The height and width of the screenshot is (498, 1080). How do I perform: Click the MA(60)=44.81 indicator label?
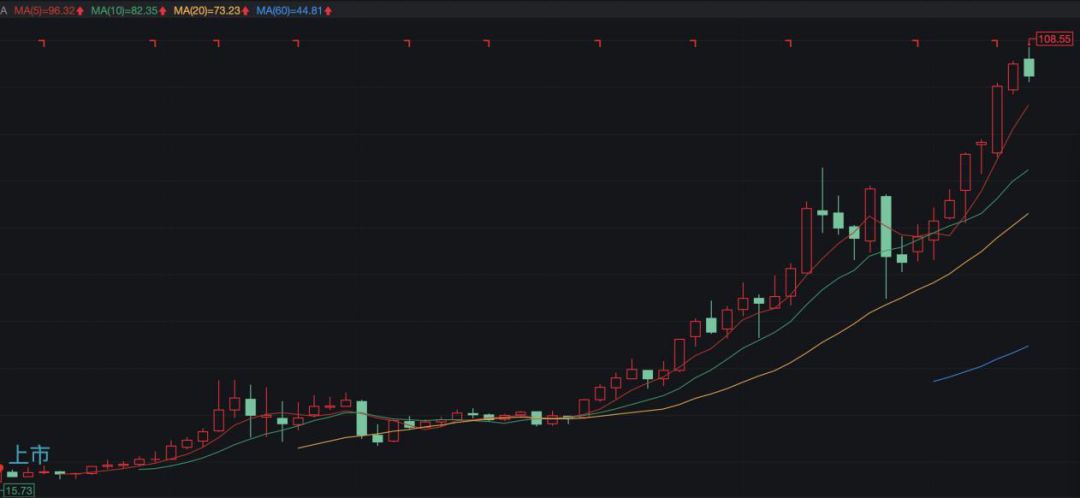click(289, 11)
